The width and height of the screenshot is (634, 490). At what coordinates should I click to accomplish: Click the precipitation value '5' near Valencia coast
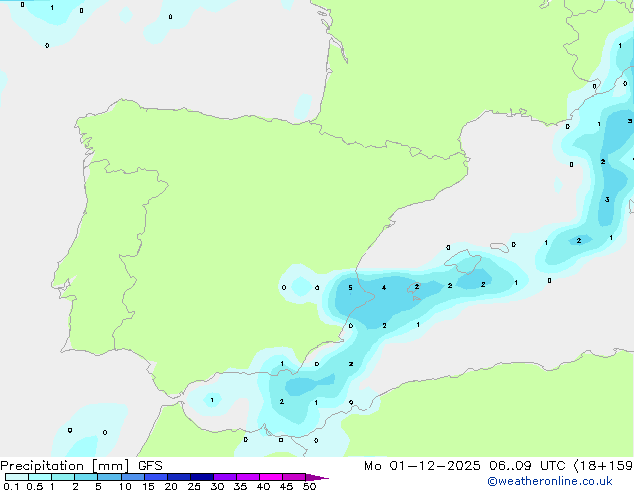point(350,287)
